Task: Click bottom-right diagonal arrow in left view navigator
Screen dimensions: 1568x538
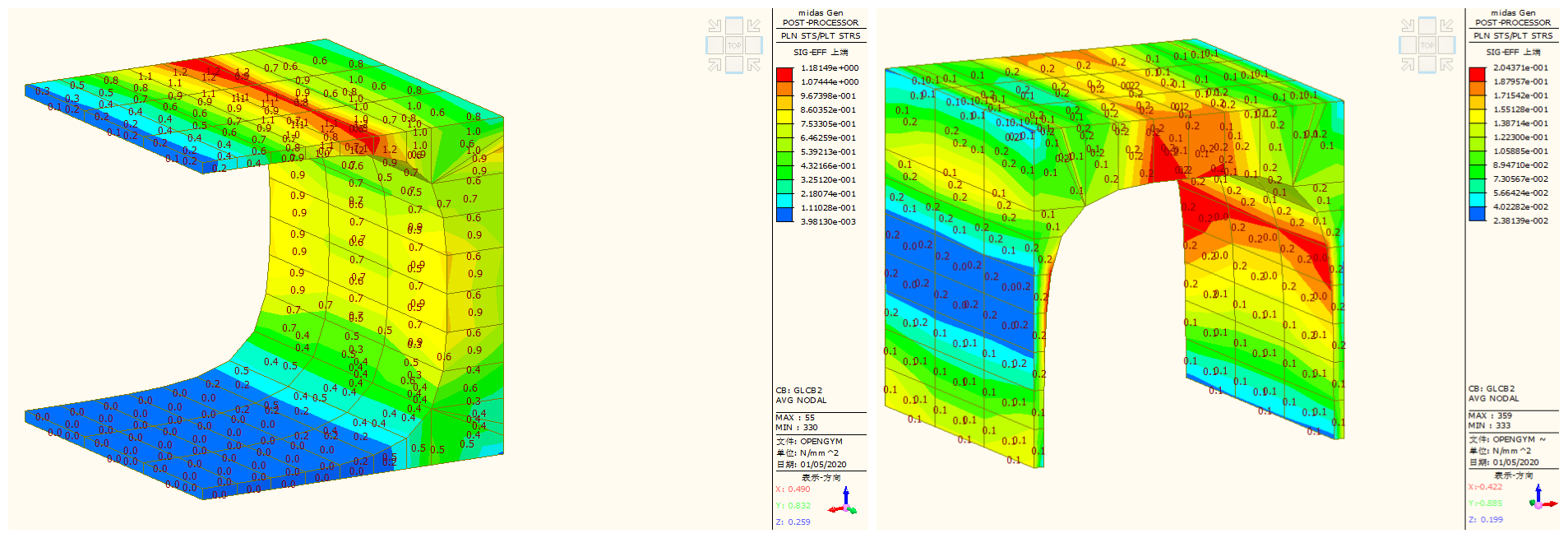Action: coord(754,65)
